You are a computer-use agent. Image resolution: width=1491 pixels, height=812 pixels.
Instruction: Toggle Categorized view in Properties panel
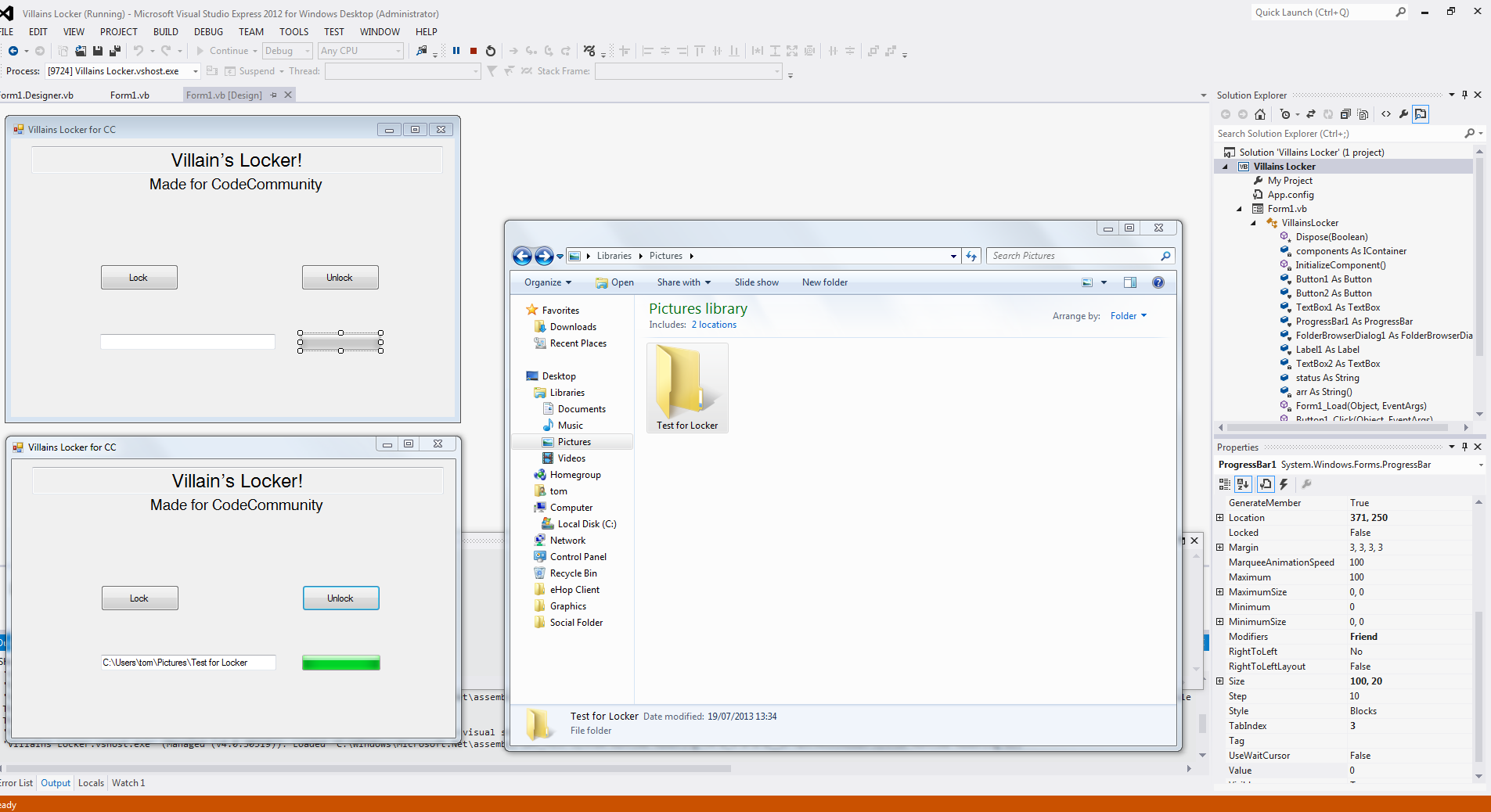(1225, 484)
